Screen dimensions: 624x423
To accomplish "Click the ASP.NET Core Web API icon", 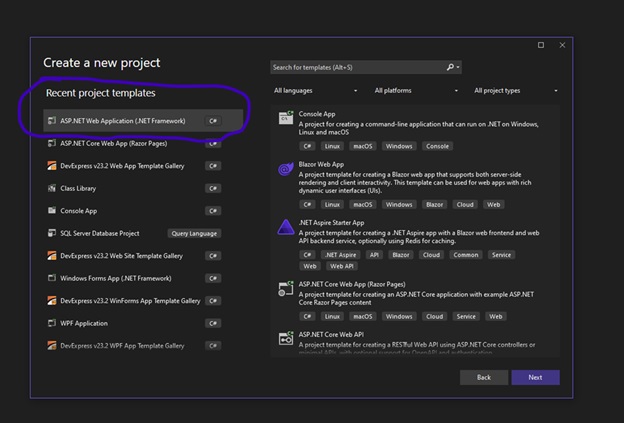I will [286, 339].
